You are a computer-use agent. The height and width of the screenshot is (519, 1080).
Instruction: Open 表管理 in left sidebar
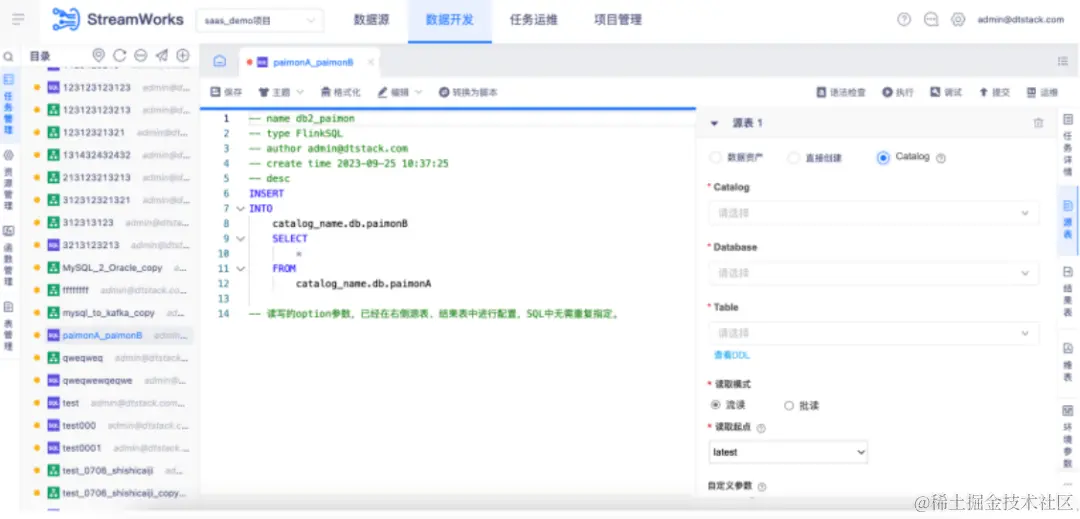8,326
